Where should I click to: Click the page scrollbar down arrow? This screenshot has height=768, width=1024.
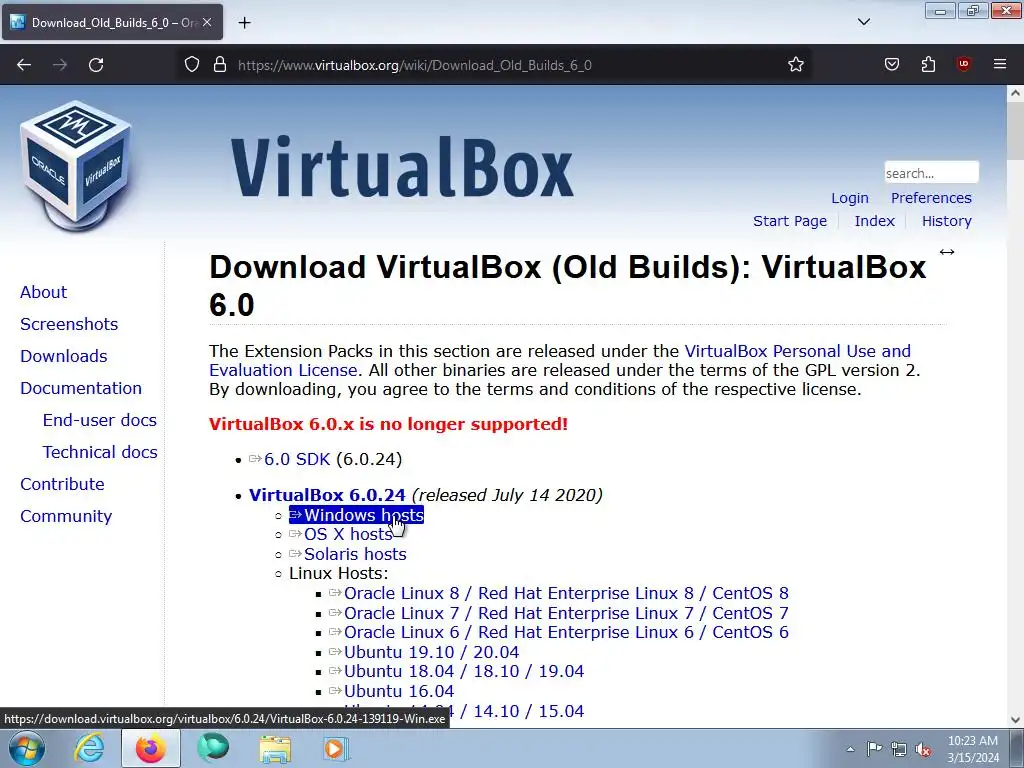coord(1015,720)
